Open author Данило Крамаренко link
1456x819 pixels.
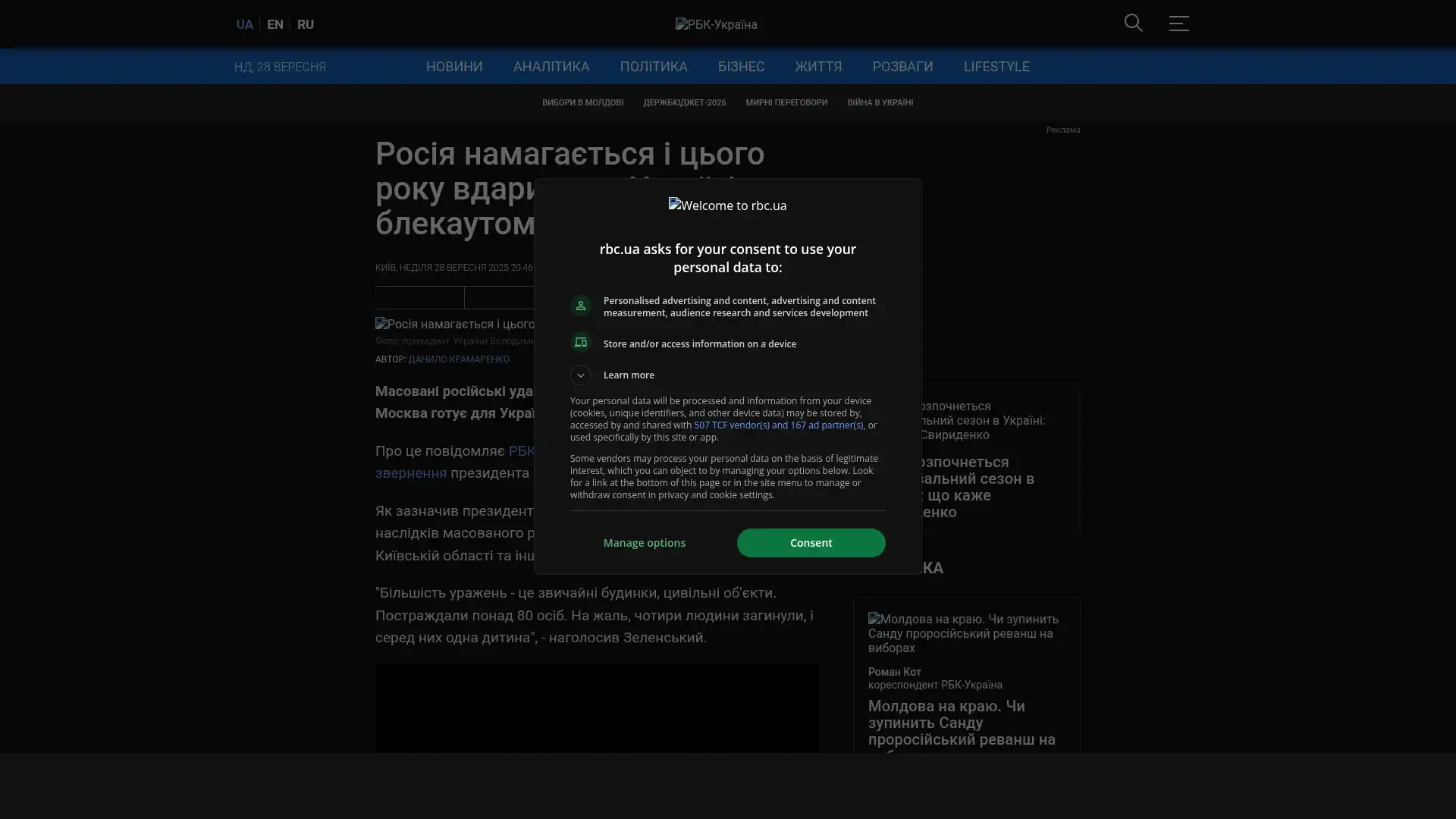pos(458,359)
